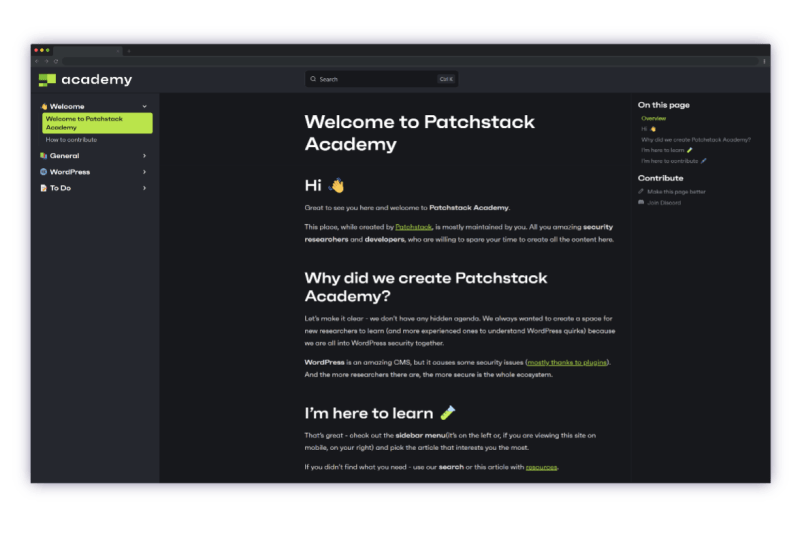The height and width of the screenshot is (533, 800).
Task: Expand the General section chevron
Action: tap(144, 156)
